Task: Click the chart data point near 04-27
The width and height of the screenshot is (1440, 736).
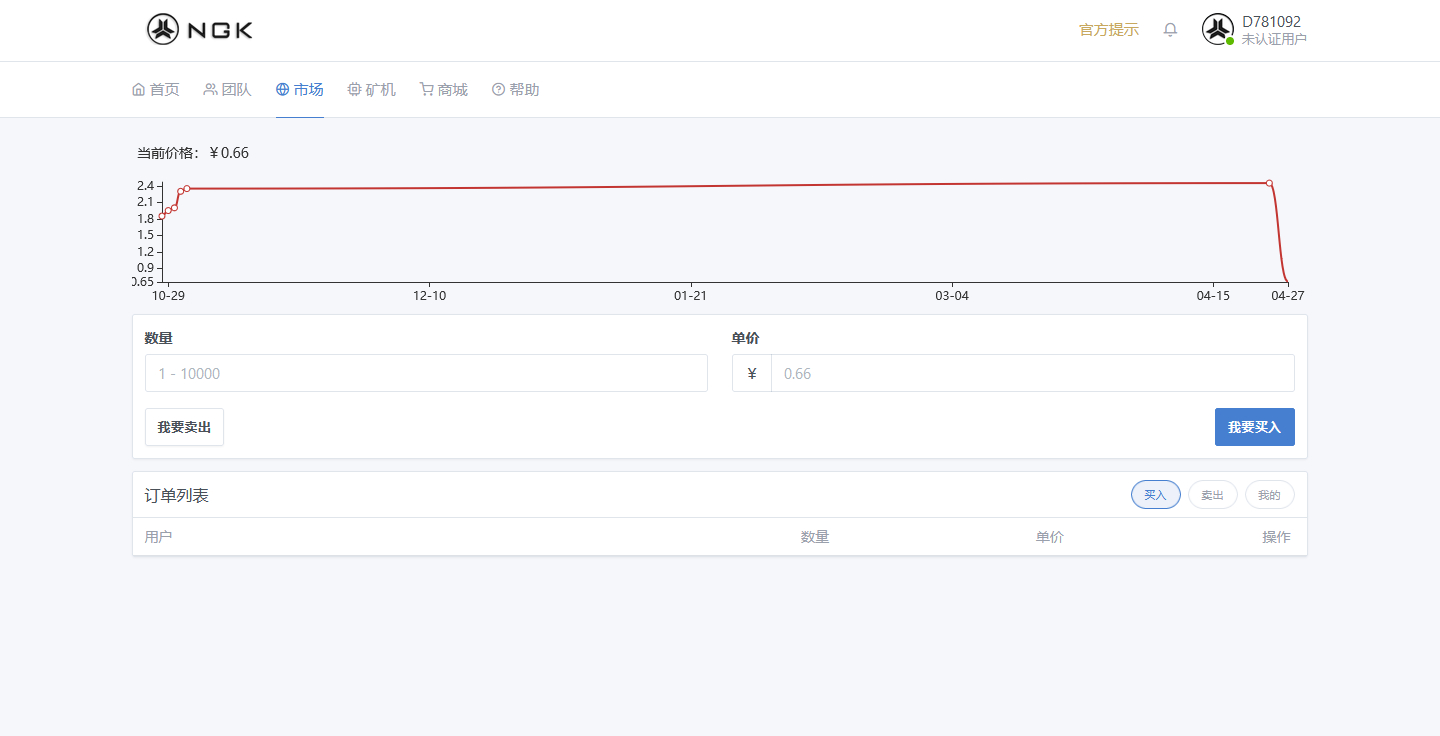Action: point(1269,183)
